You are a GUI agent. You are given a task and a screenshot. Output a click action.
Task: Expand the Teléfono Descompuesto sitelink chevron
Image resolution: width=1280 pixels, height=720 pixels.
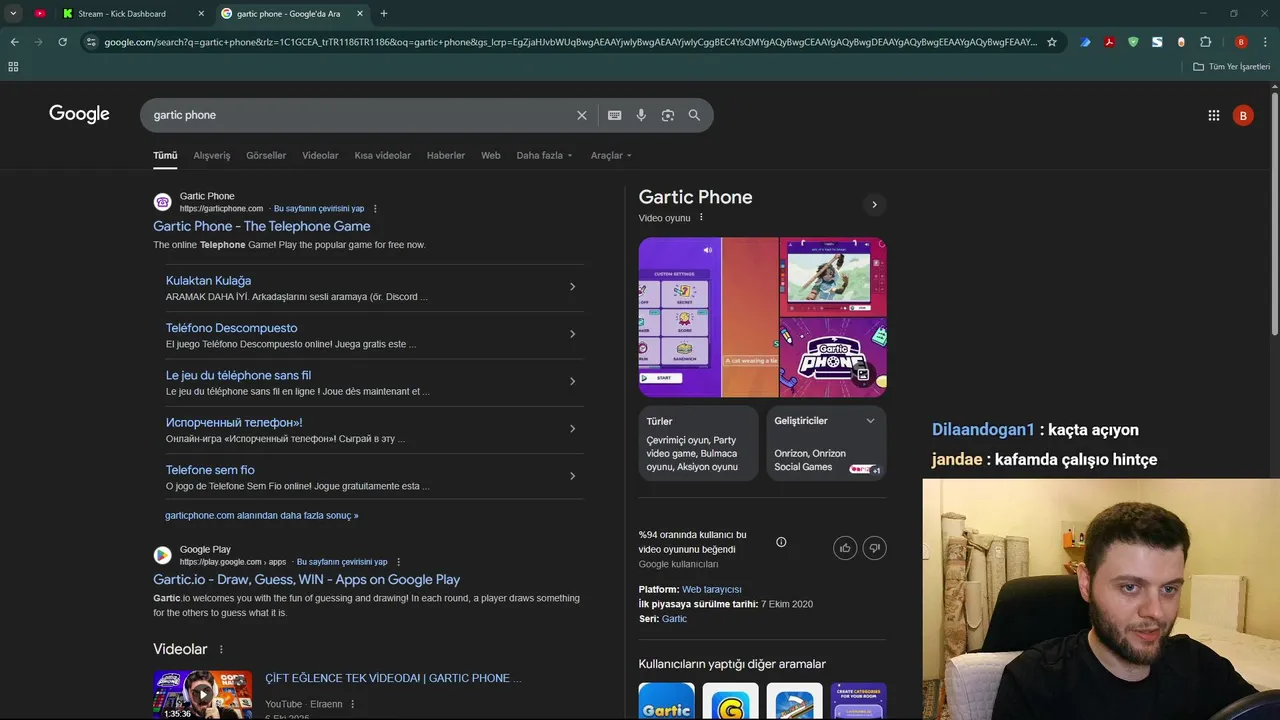tap(572, 334)
